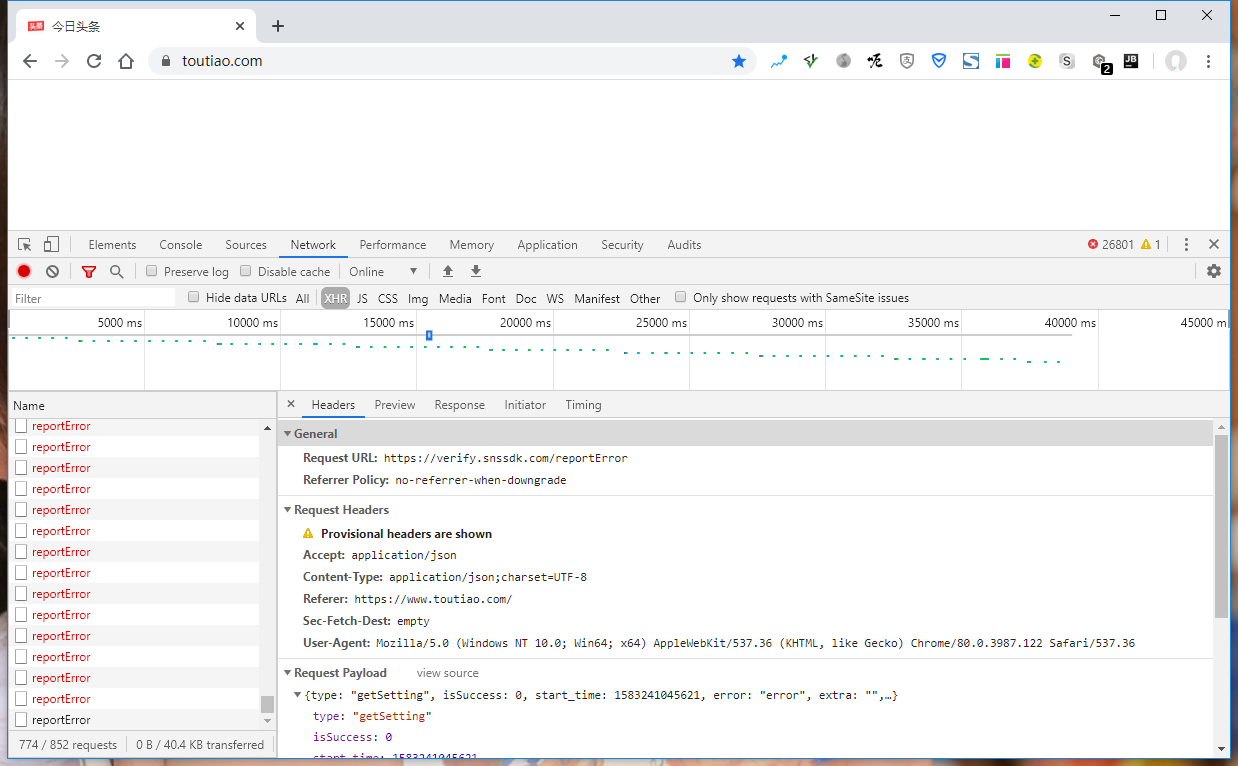Check the Disable cache option
The width and height of the screenshot is (1238, 766).
pos(246,271)
